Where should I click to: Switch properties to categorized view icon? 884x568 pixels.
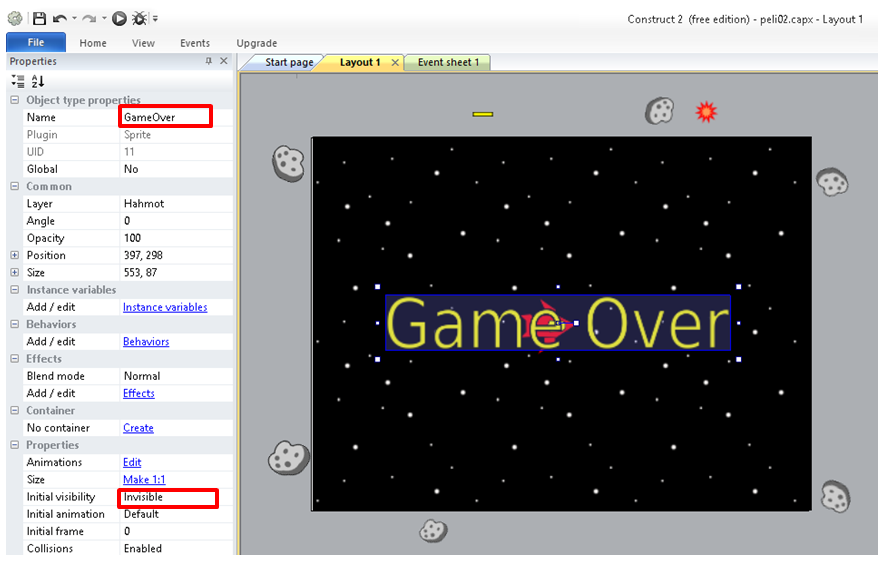point(17,81)
